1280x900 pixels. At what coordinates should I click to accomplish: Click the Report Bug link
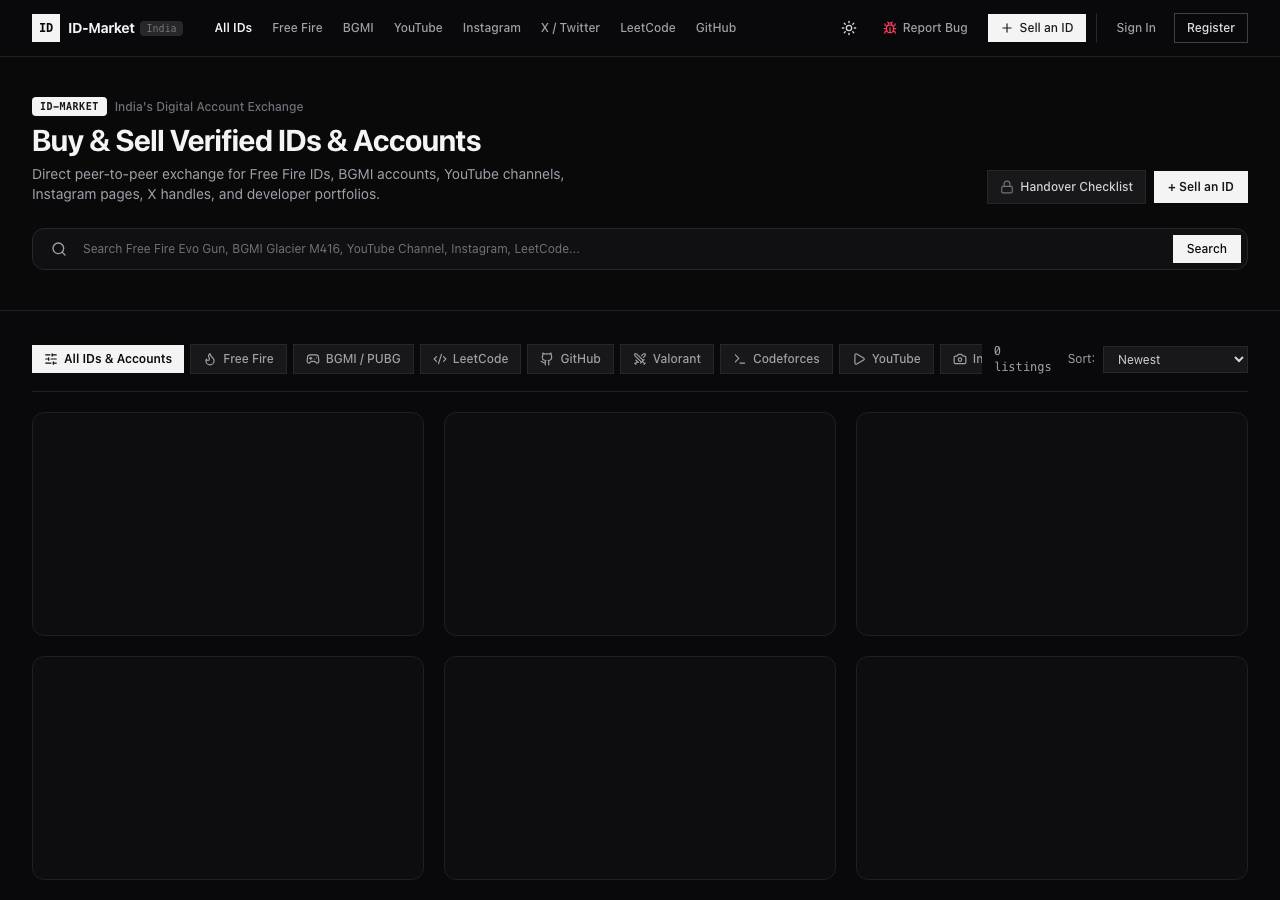(925, 28)
